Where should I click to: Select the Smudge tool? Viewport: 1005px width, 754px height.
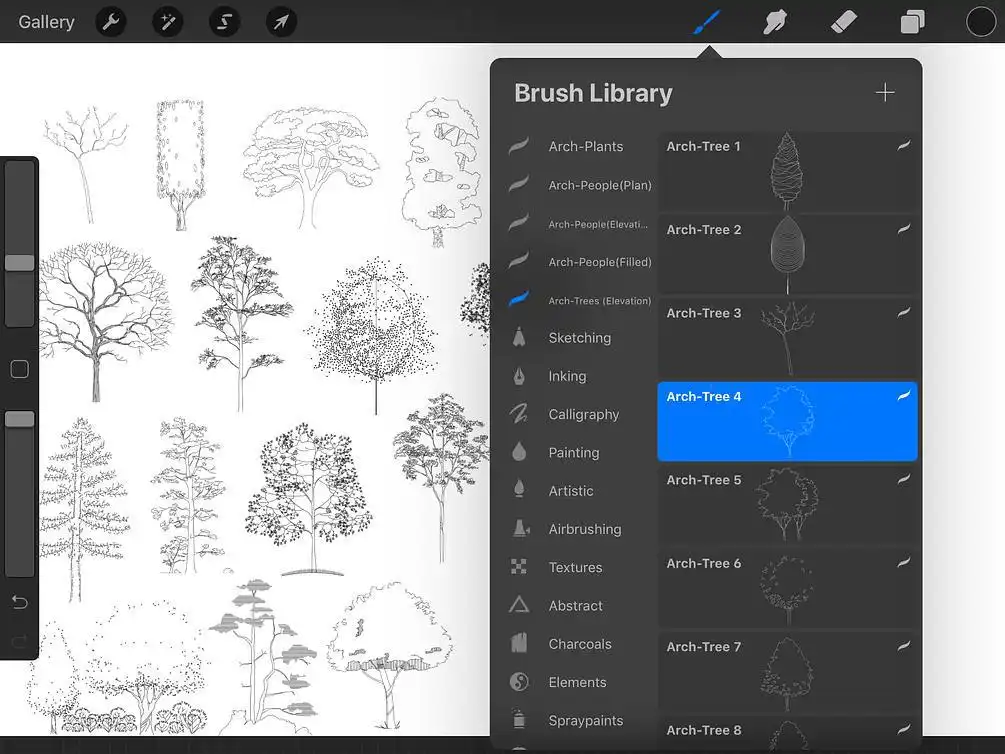pyautogui.click(x=775, y=20)
